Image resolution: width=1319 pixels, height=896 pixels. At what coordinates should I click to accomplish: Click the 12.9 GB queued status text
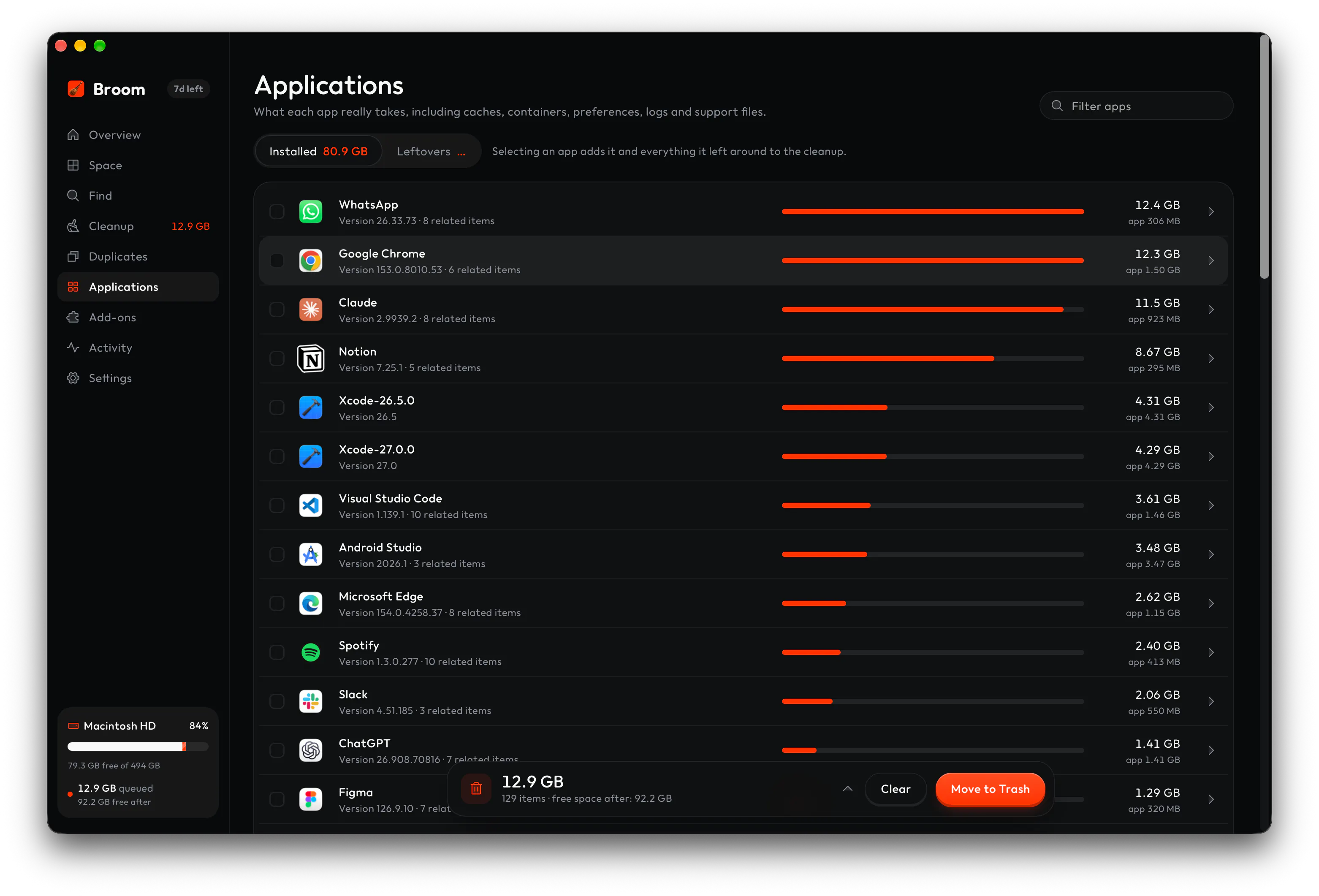point(115,788)
